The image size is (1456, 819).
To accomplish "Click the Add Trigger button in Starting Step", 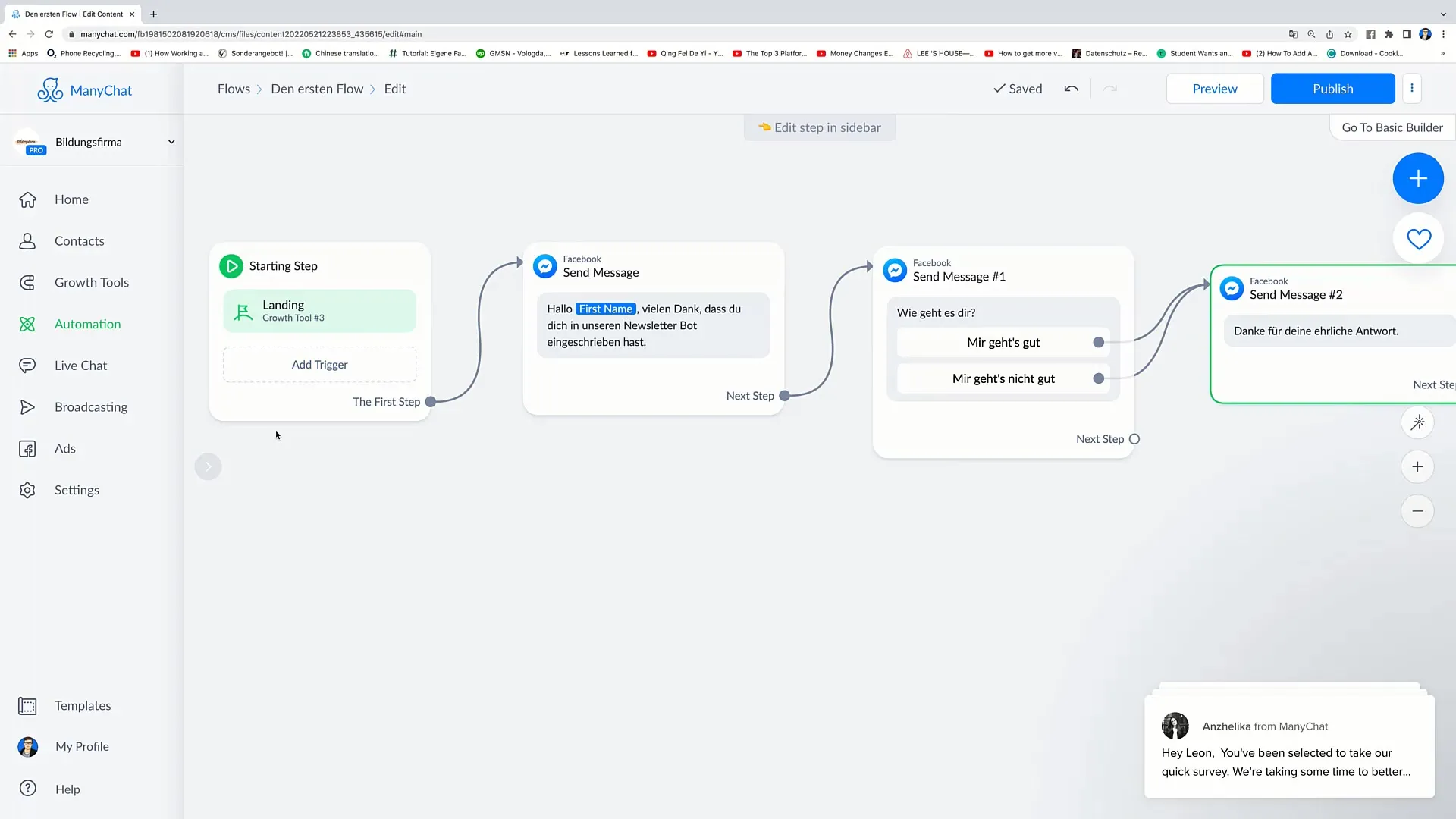I will click(320, 364).
